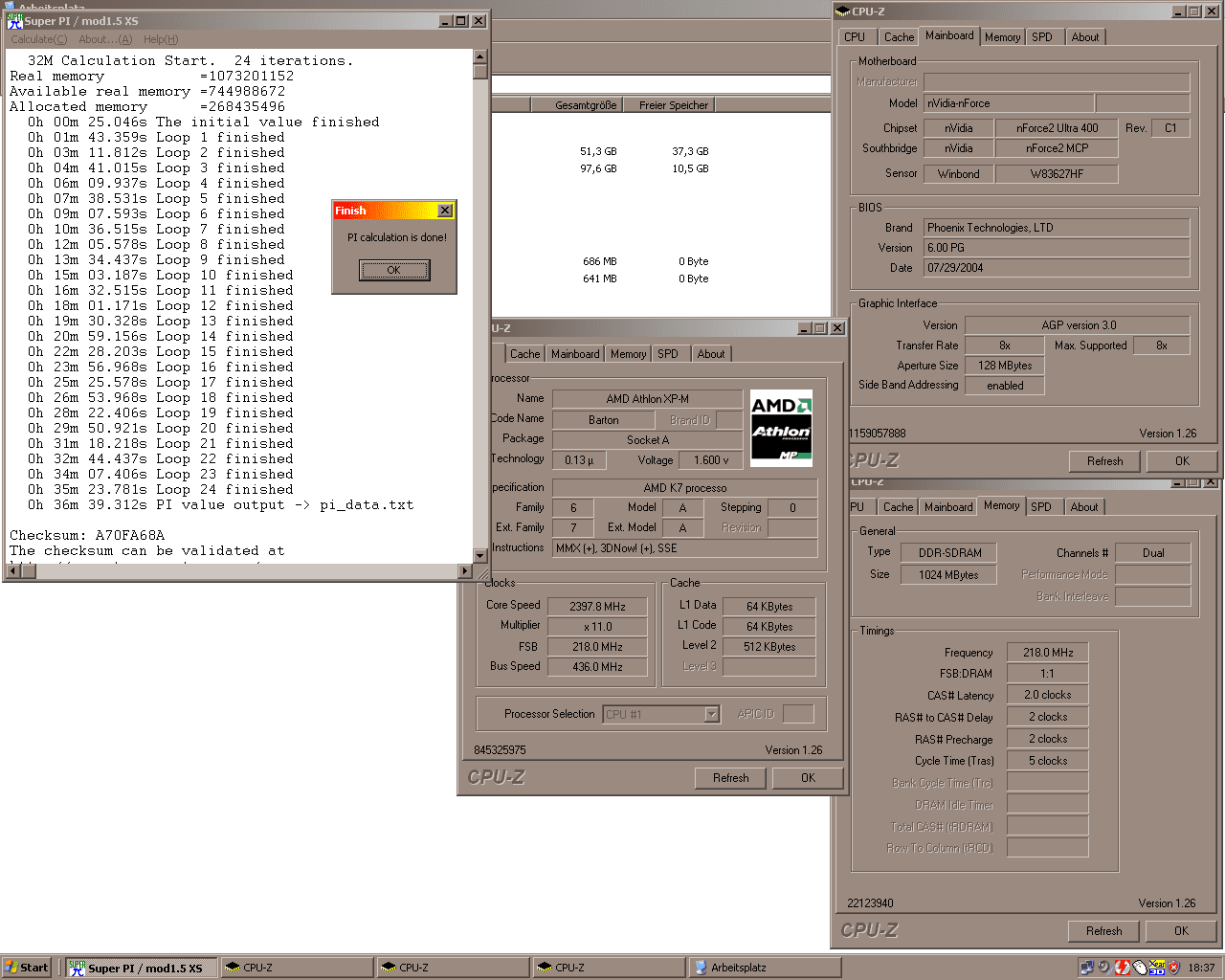The height and width of the screenshot is (980, 1225).
Task: Open the About menu in Super PI
Action: [105, 39]
